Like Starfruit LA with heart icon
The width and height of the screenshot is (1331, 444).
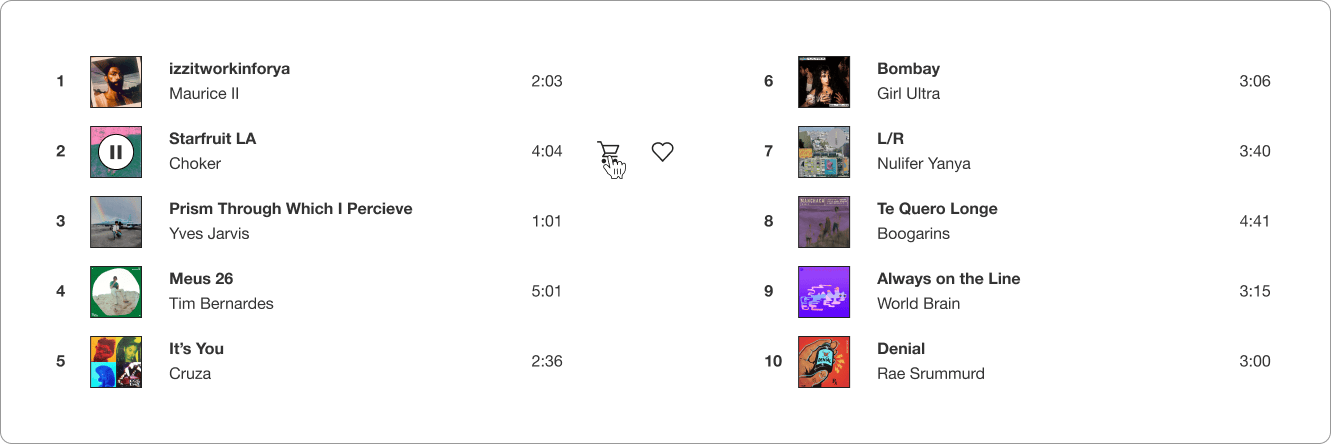coord(662,152)
